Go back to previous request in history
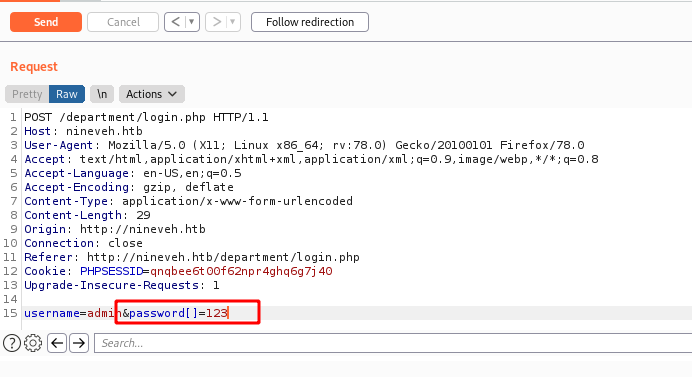Image resolution: width=692 pixels, height=377 pixels. [x=176, y=22]
